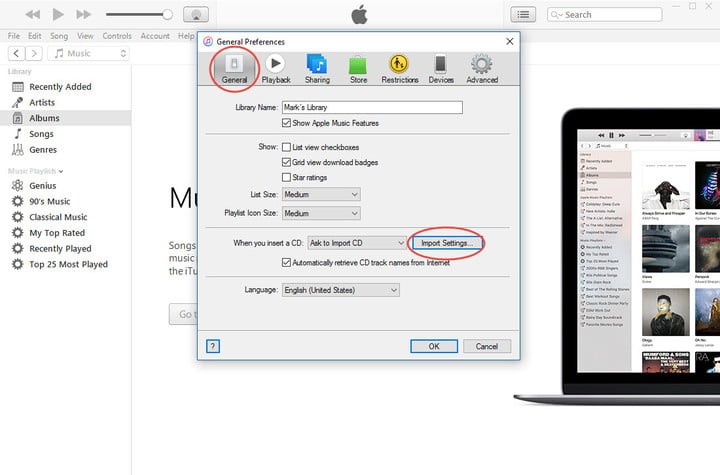Image resolution: width=720 pixels, height=475 pixels.
Task: Click Cancel in General Preferences
Action: click(487, 346)
